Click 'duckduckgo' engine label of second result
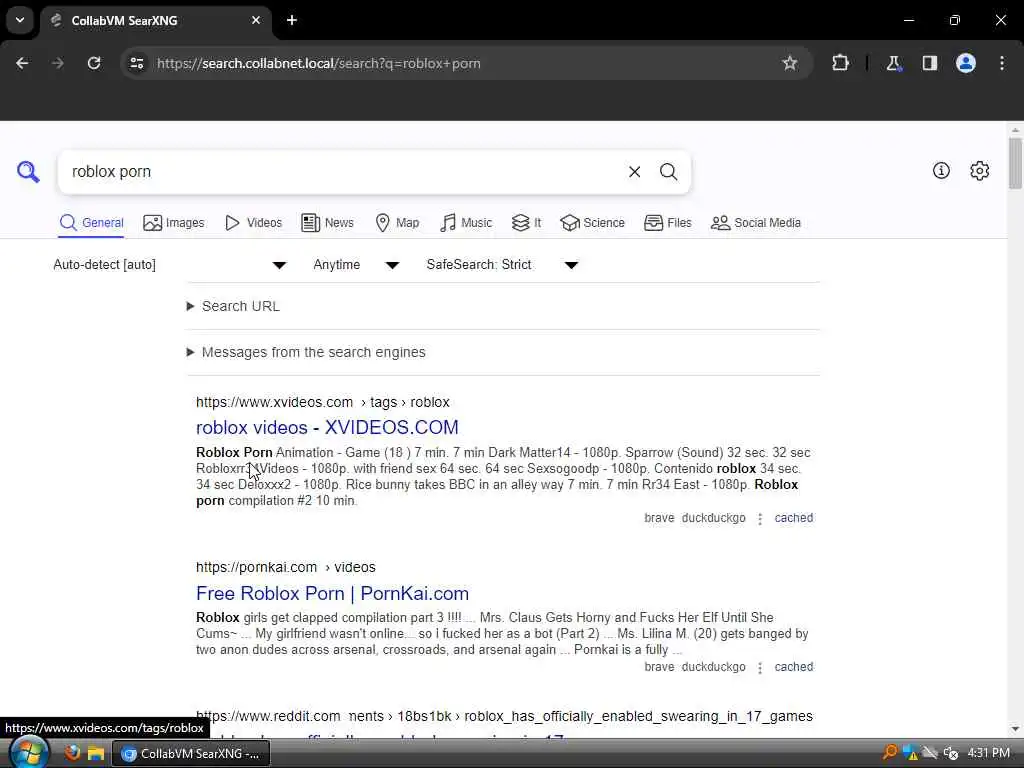Screen dimensions: 1024x768 coord(713,667)
